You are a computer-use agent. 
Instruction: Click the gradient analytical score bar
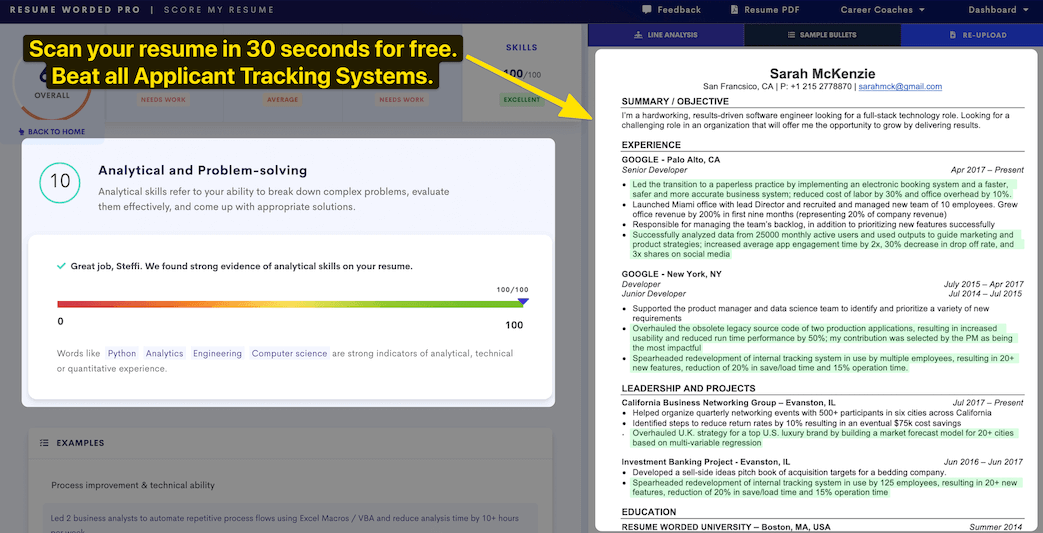tap(290, 304)
